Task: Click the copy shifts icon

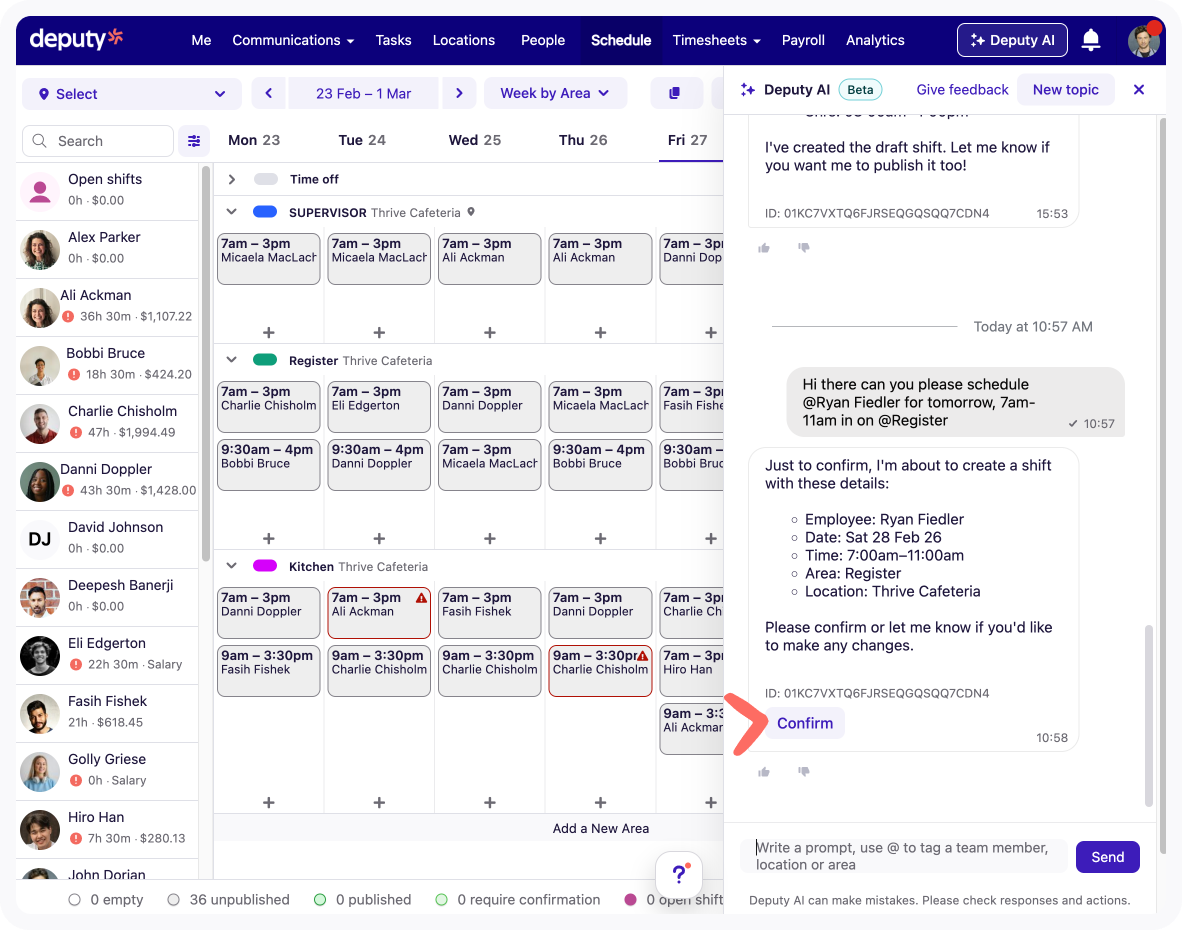Action: pyautogui.click(x=675, y=93)
